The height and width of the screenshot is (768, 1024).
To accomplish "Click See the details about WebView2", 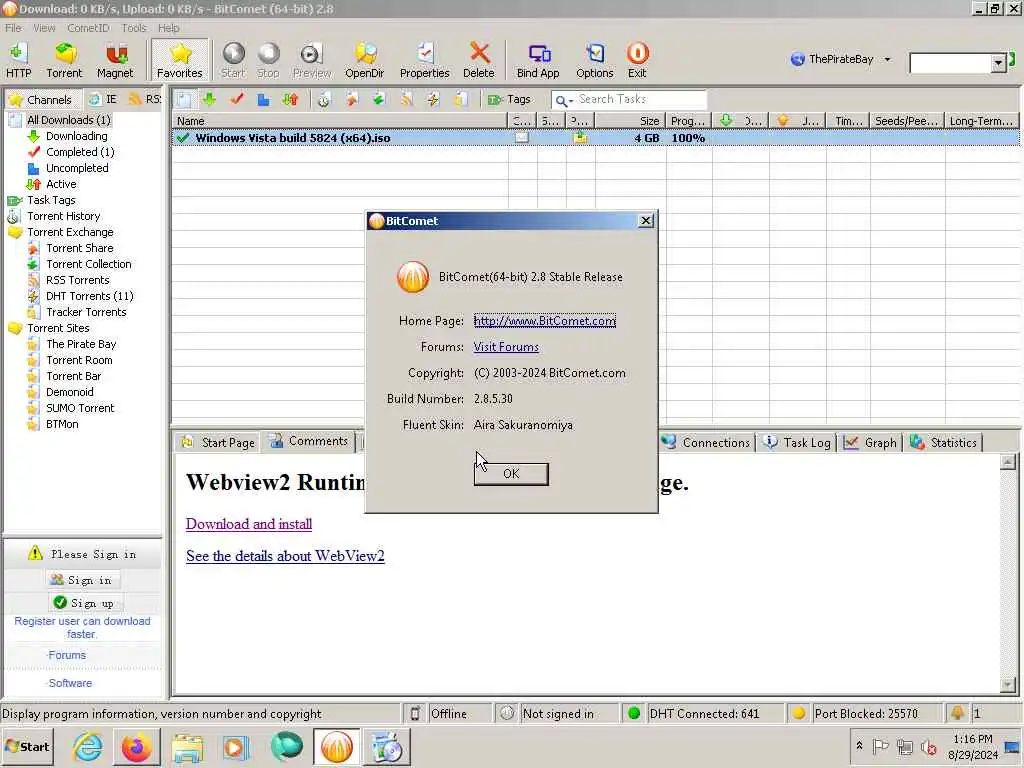I will coord(285,556).
